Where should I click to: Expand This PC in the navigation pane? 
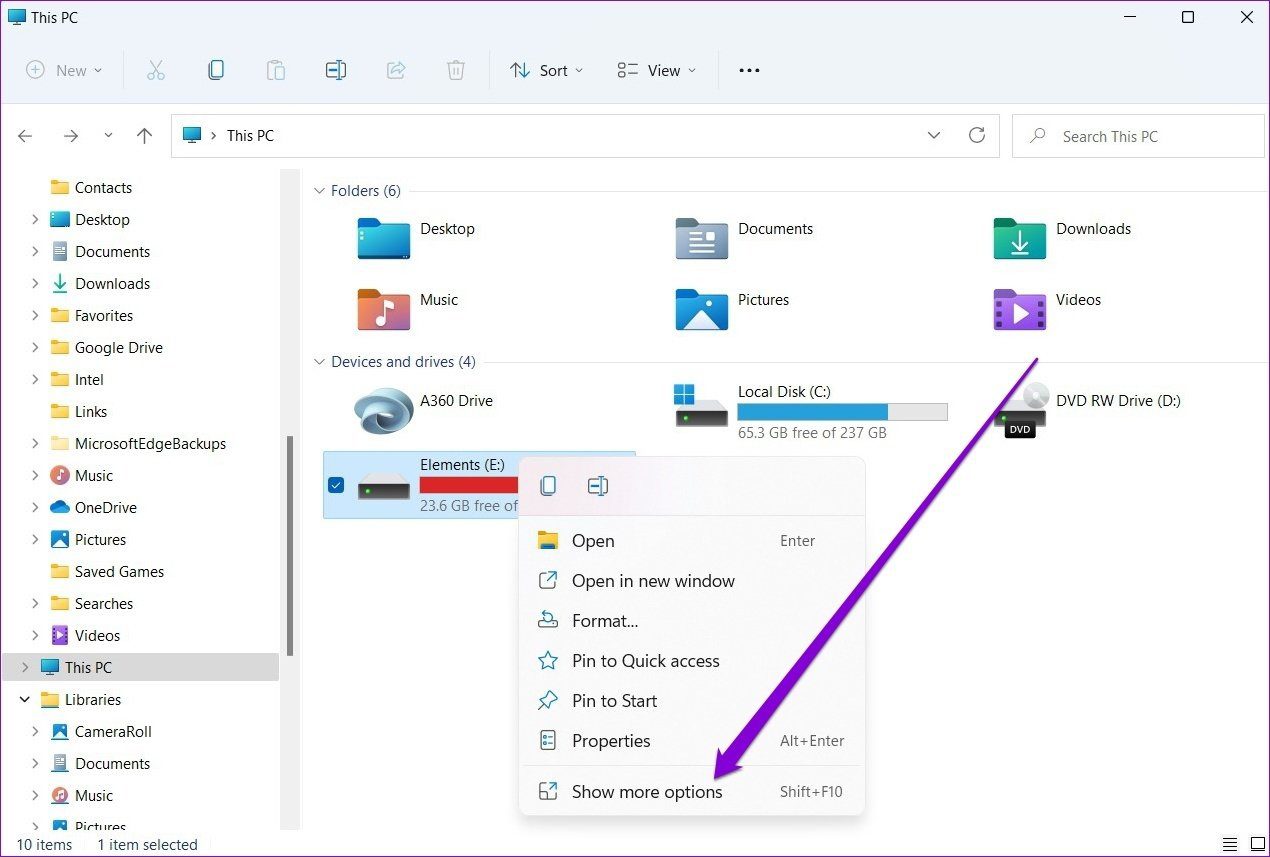[25, 668]
